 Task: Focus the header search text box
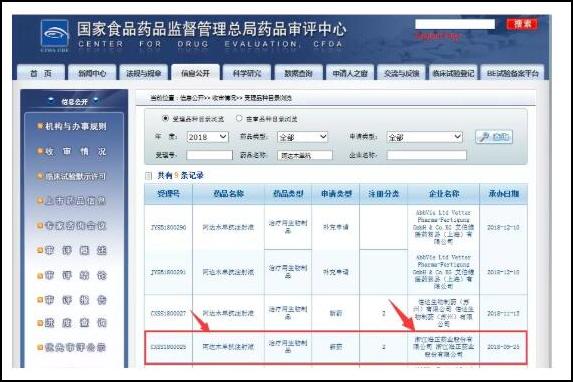tap(455, 24)
